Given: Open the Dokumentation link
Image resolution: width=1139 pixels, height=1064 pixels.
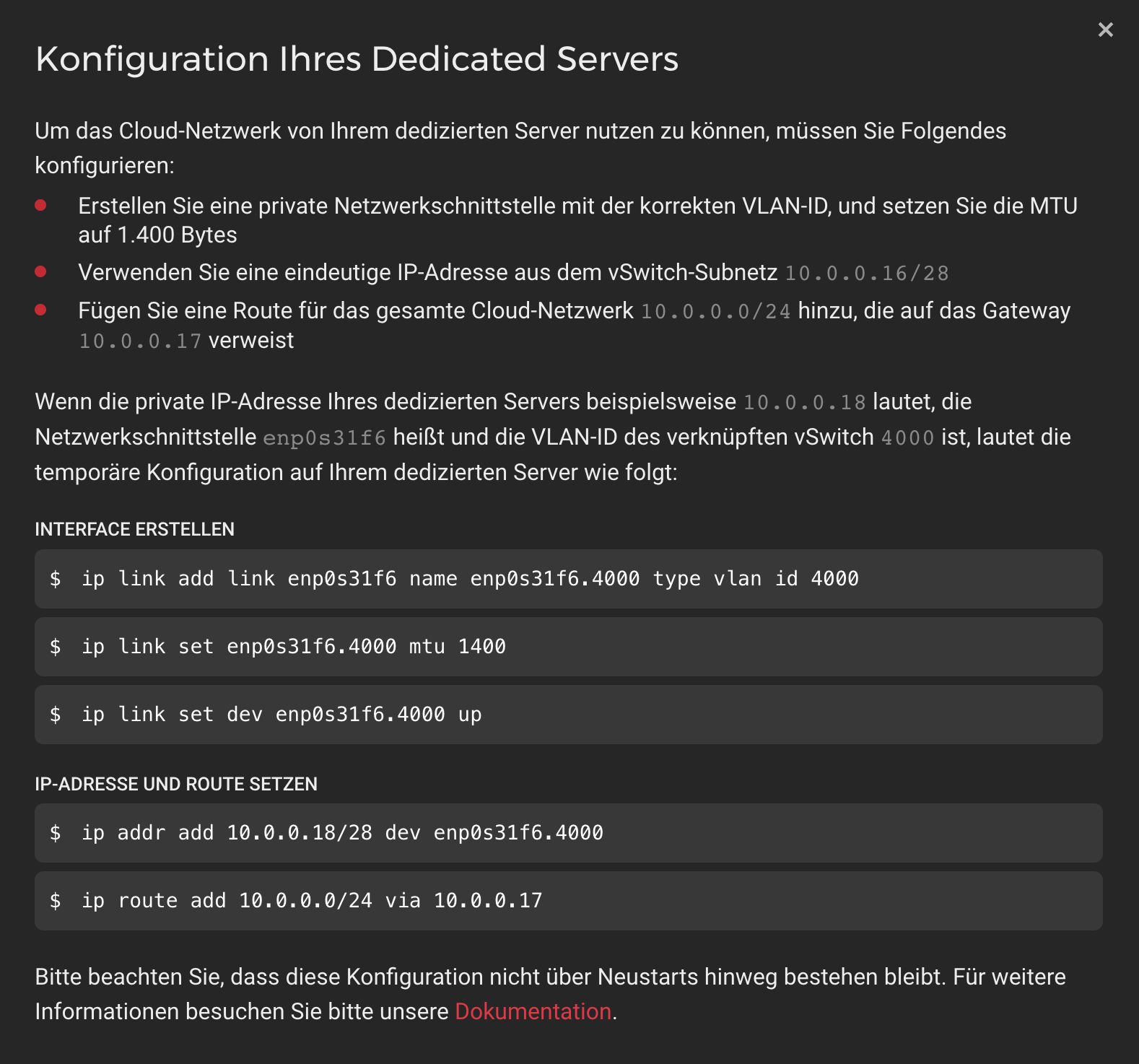Looking at the screenshot, I should click(x=533, y=1011).
